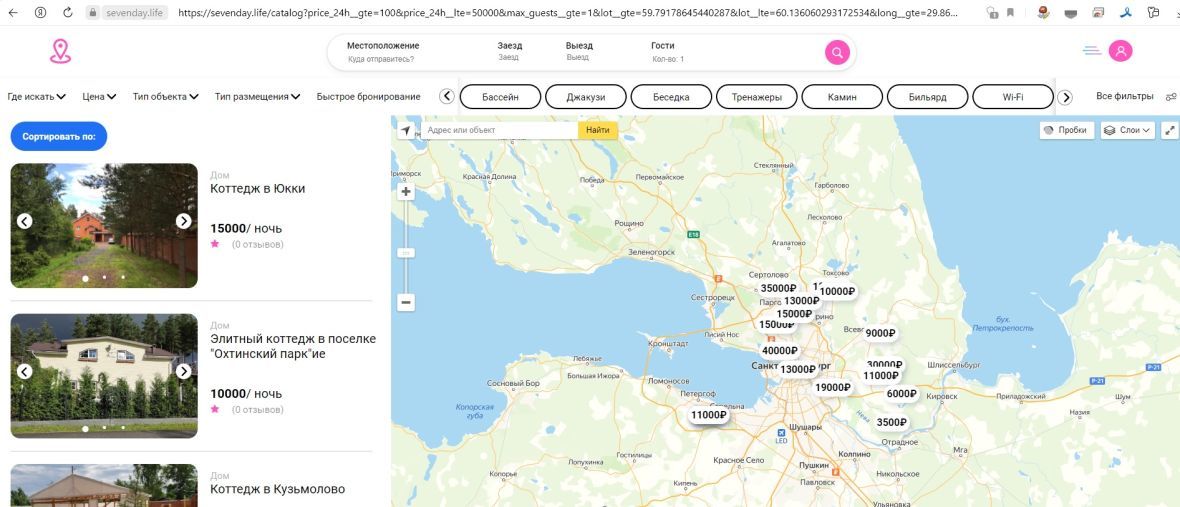
Task: Open Все фильтры all filters
Action: tap(1124, 96)
